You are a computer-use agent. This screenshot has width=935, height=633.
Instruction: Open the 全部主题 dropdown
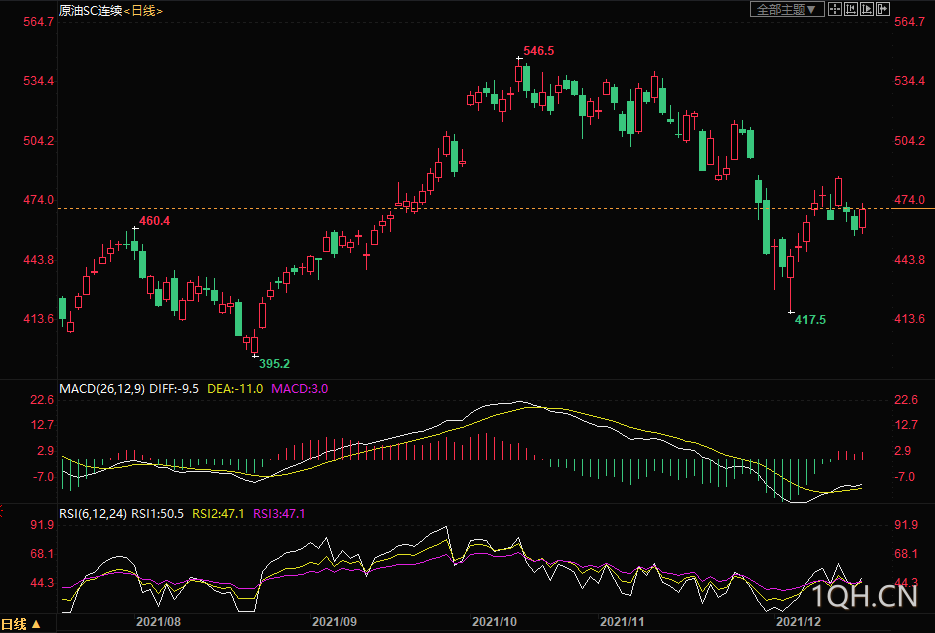(787, 9)
